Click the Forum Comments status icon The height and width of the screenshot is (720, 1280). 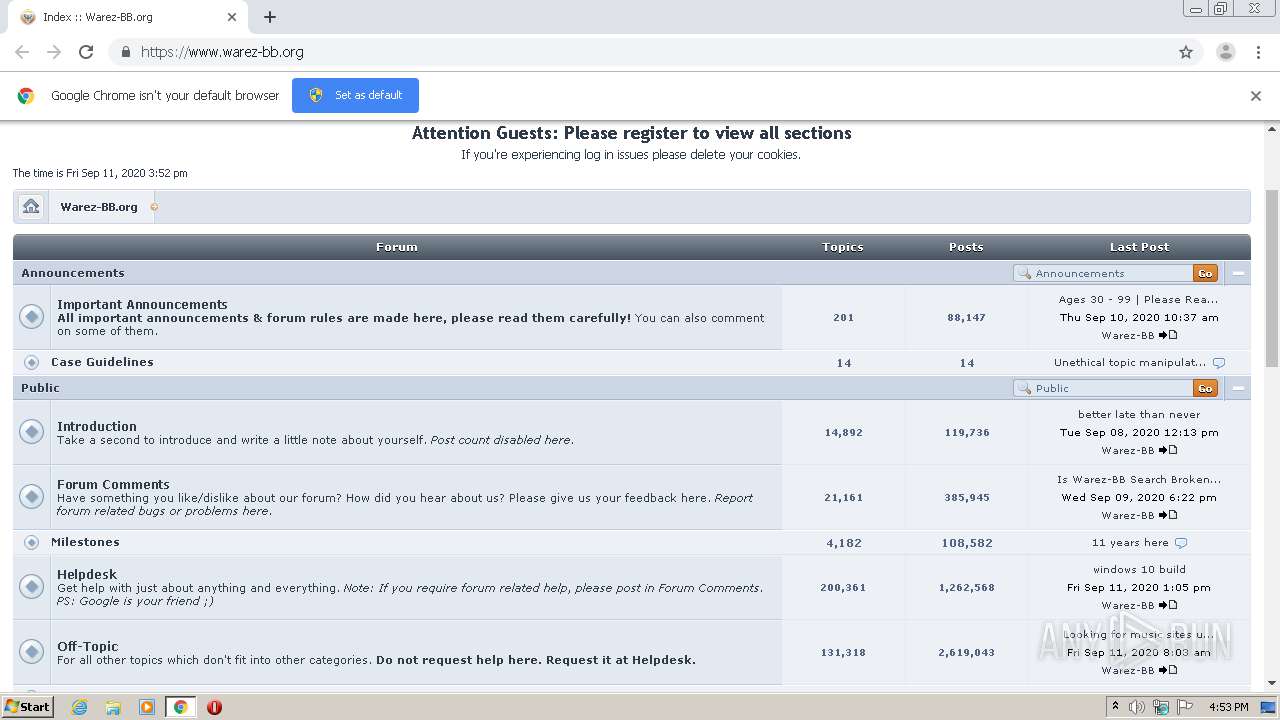(x=32, y=497)
